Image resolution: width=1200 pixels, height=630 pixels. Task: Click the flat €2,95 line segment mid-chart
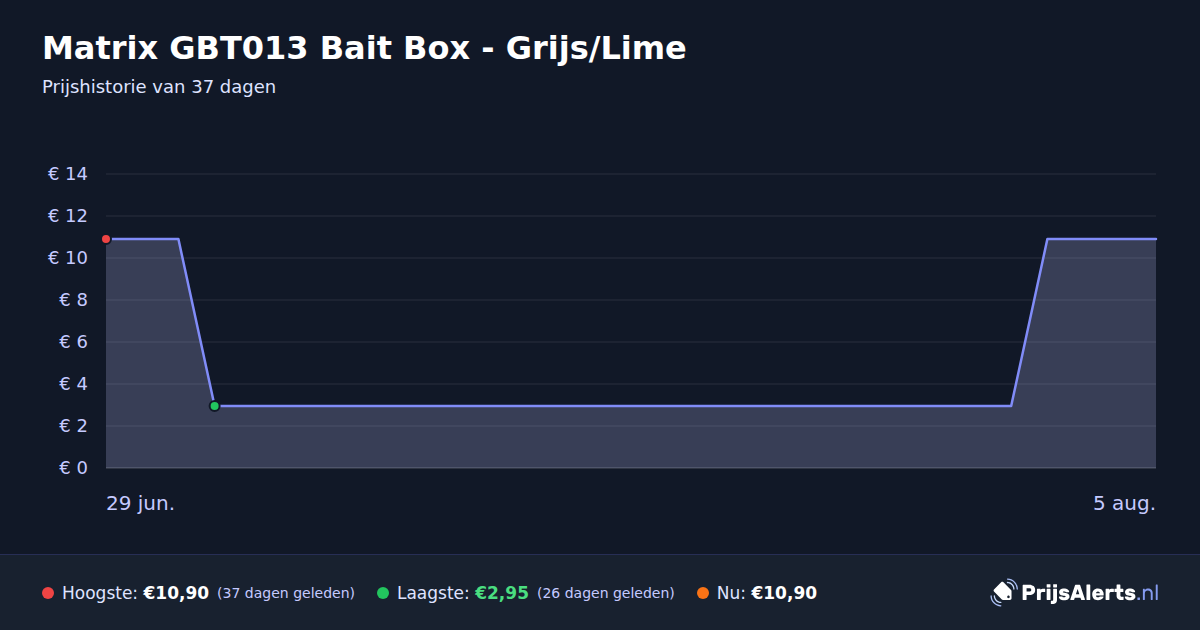click(x=612, y=406)
